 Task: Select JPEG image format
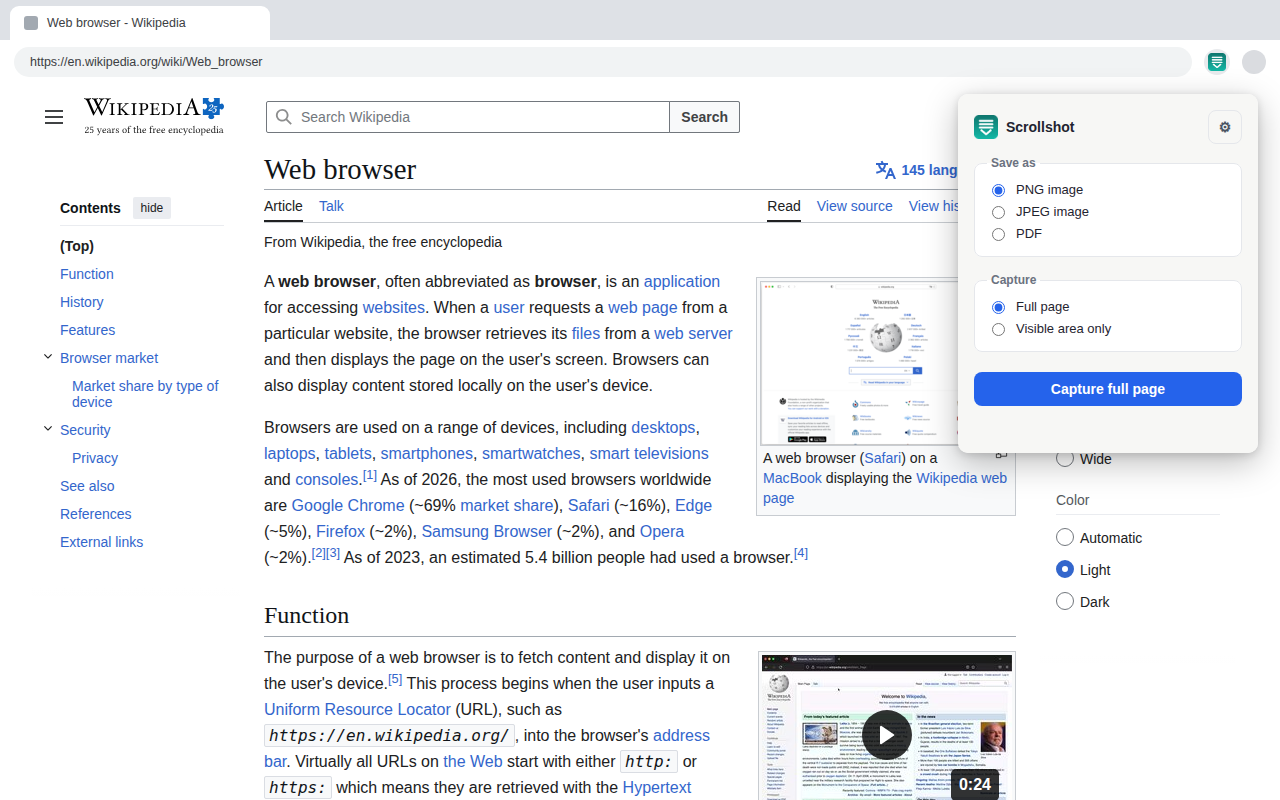[998, 212]
